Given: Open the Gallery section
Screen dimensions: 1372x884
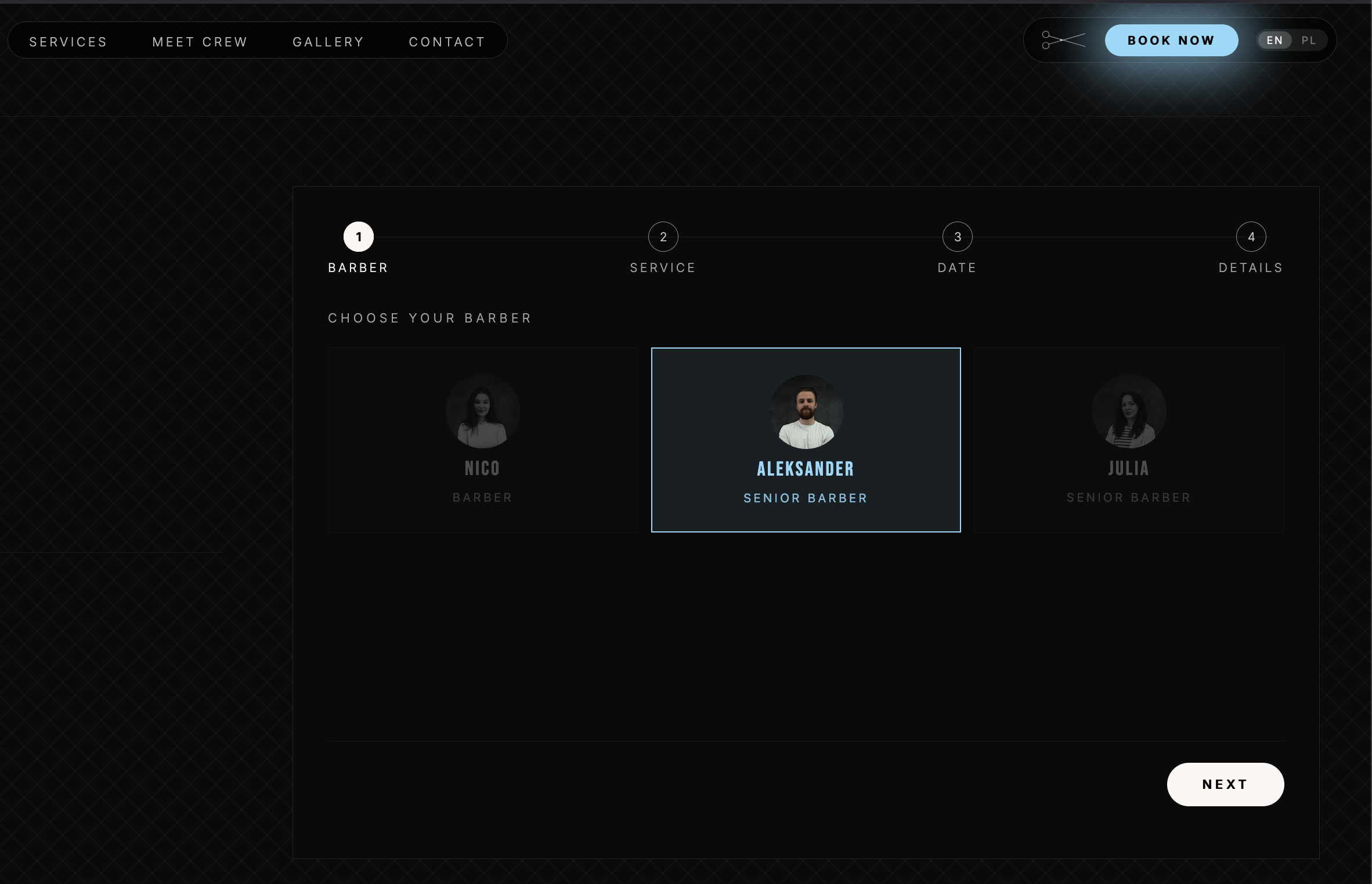Looking at the screenshot, I should pos(328,42).
